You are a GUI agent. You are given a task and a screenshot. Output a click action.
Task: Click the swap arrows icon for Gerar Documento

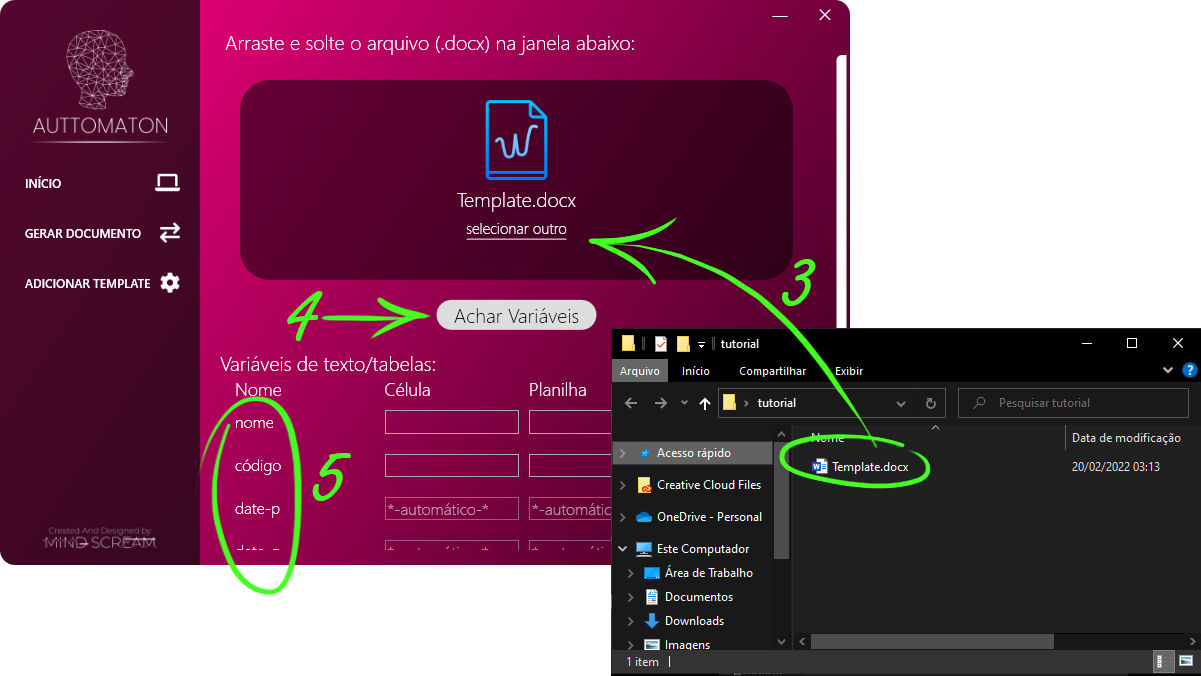[x=170, y=233]
